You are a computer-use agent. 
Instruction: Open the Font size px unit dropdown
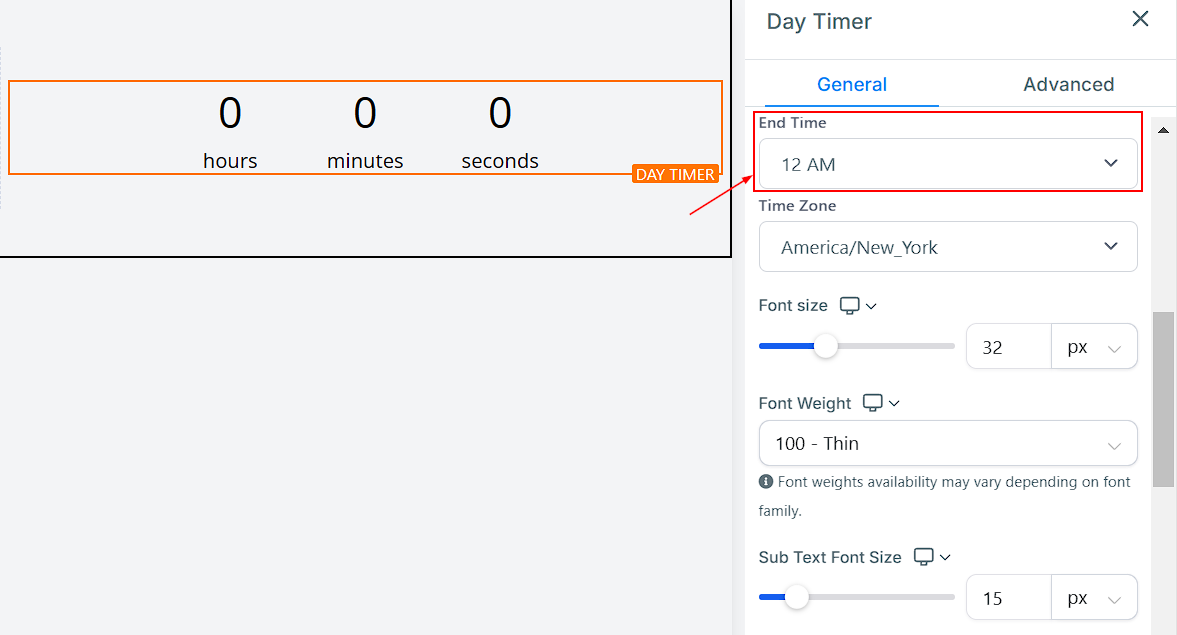pos(1094,347)
